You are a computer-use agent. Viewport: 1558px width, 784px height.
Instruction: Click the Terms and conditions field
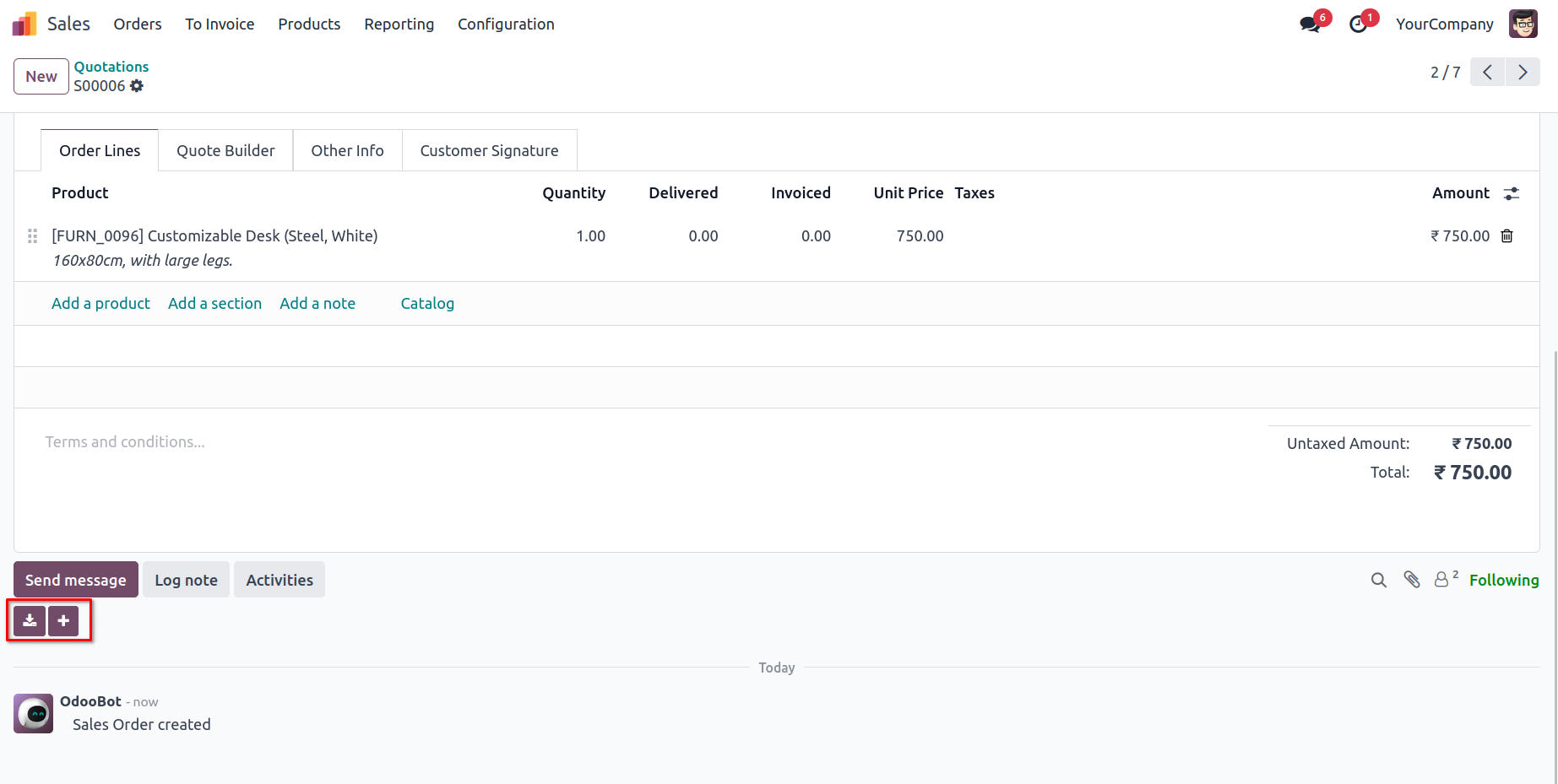click(x=125, y=442)
